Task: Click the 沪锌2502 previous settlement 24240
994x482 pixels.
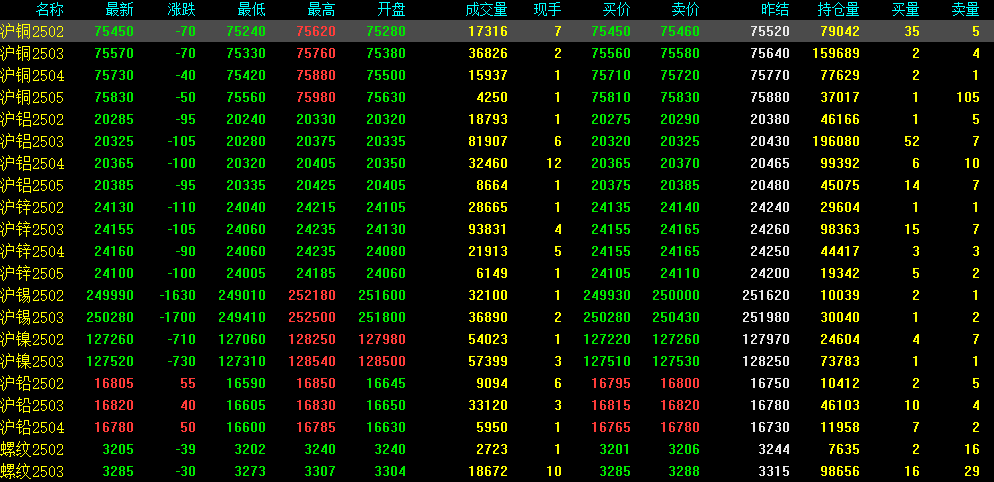Action: point(770,207)
